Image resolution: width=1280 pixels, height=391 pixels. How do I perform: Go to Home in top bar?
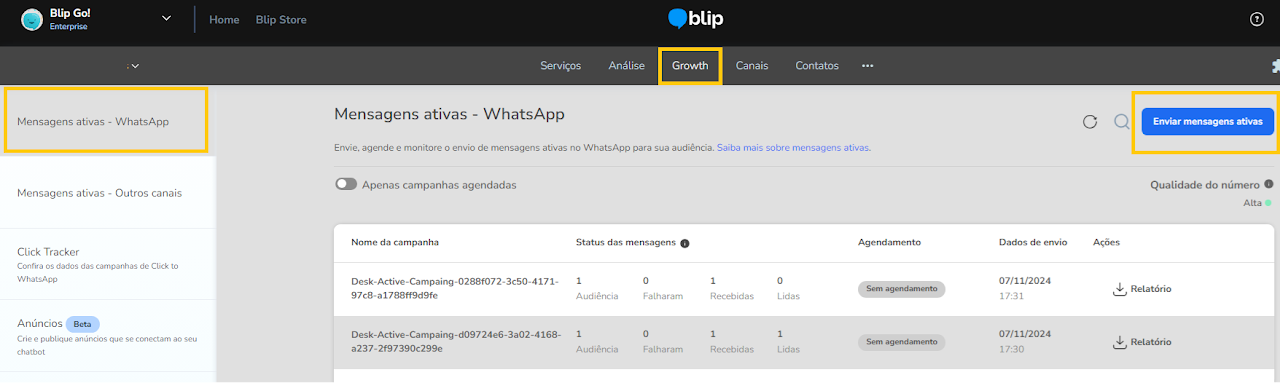(224, 19)
